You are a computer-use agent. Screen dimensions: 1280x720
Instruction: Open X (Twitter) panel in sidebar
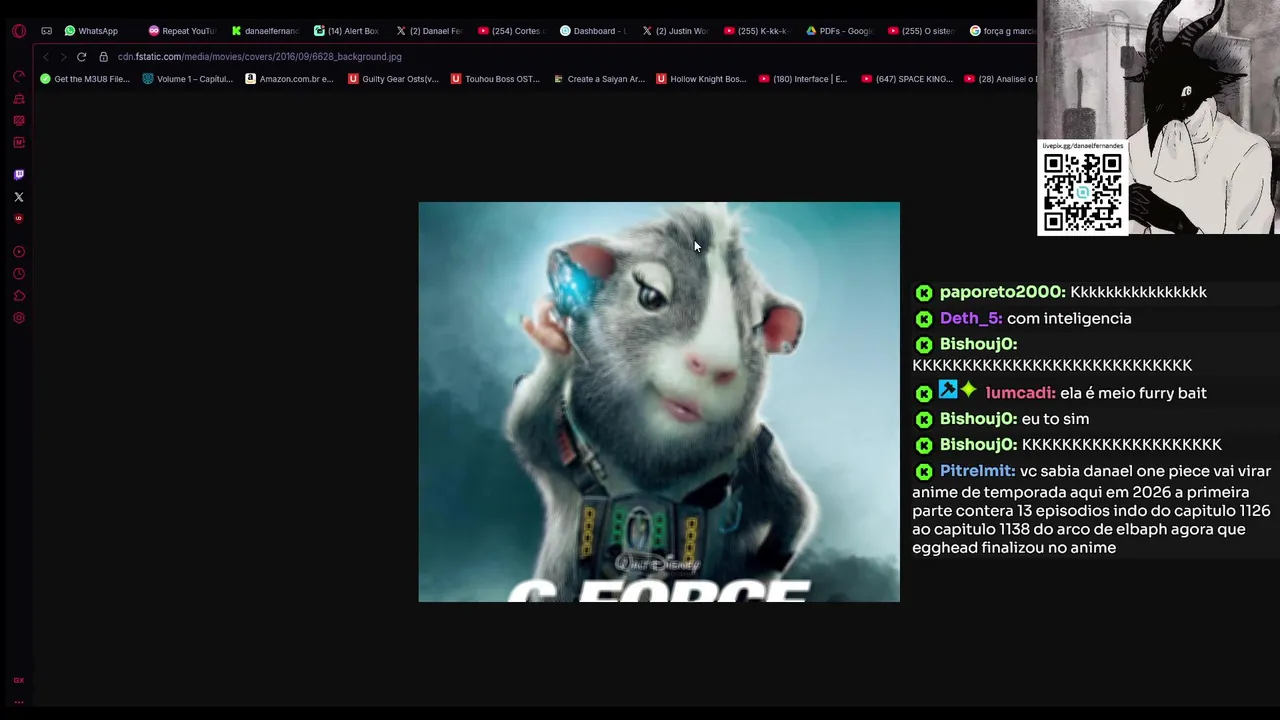[18, 197]
